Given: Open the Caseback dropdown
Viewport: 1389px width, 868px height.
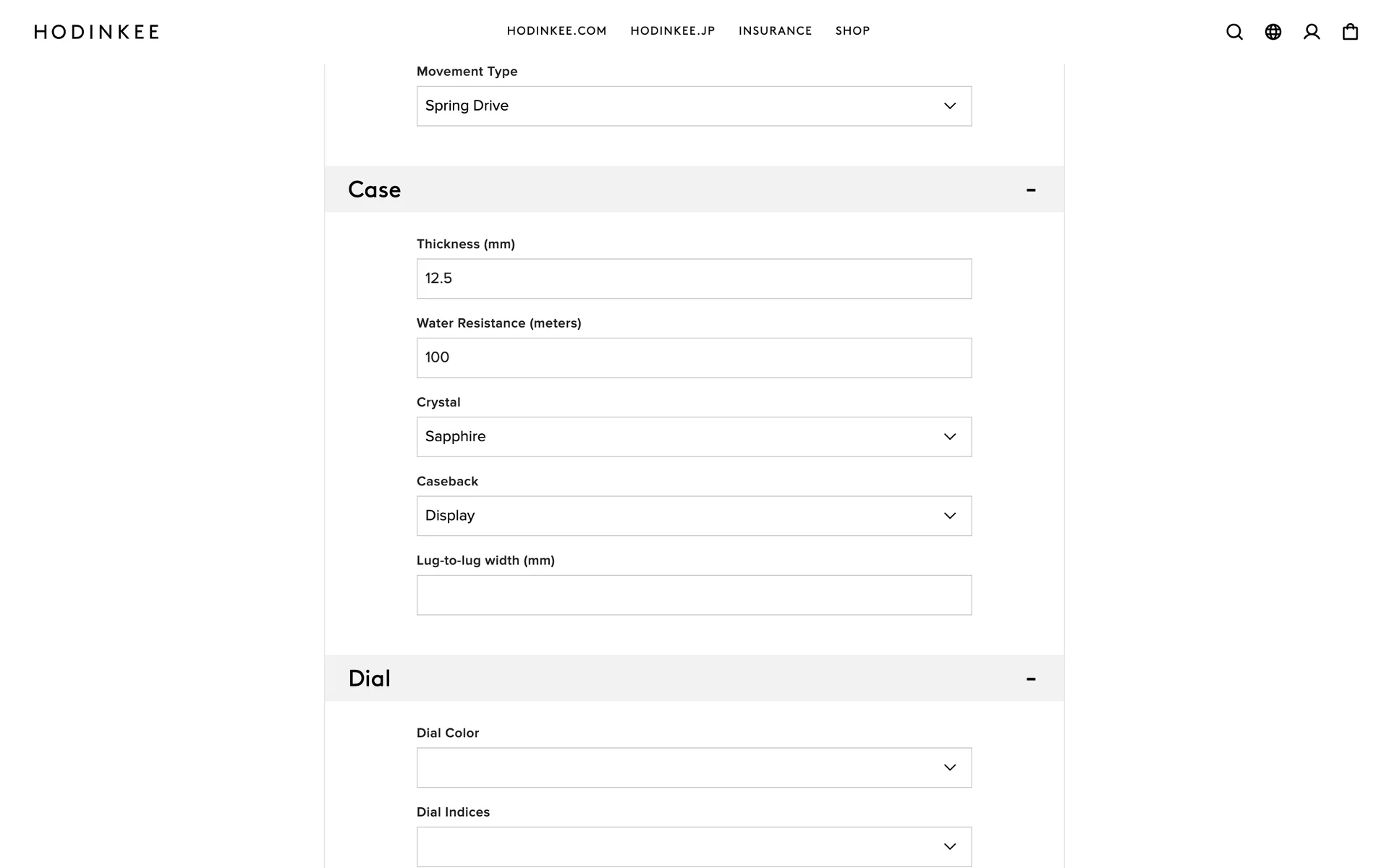Looking at the screenshot, I should click(x=694, y=516).
